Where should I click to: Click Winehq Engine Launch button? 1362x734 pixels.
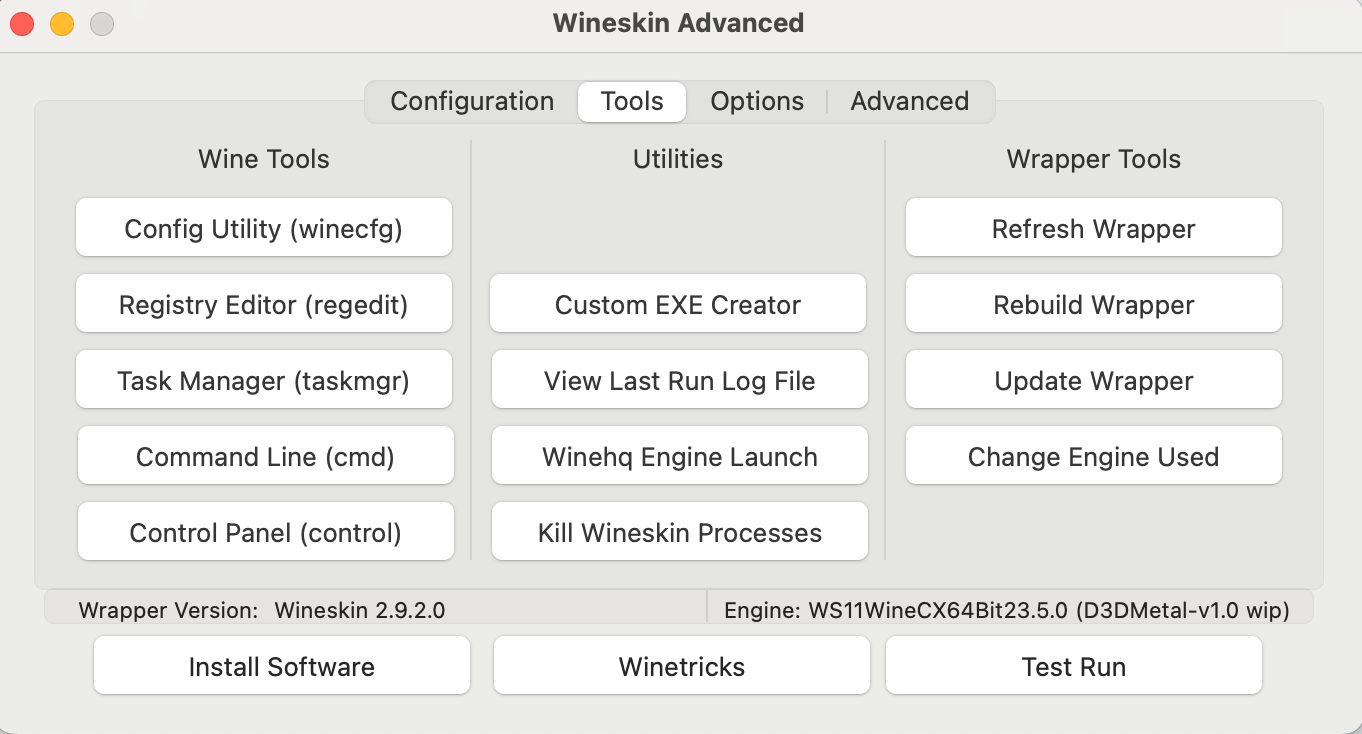[680, 457]
